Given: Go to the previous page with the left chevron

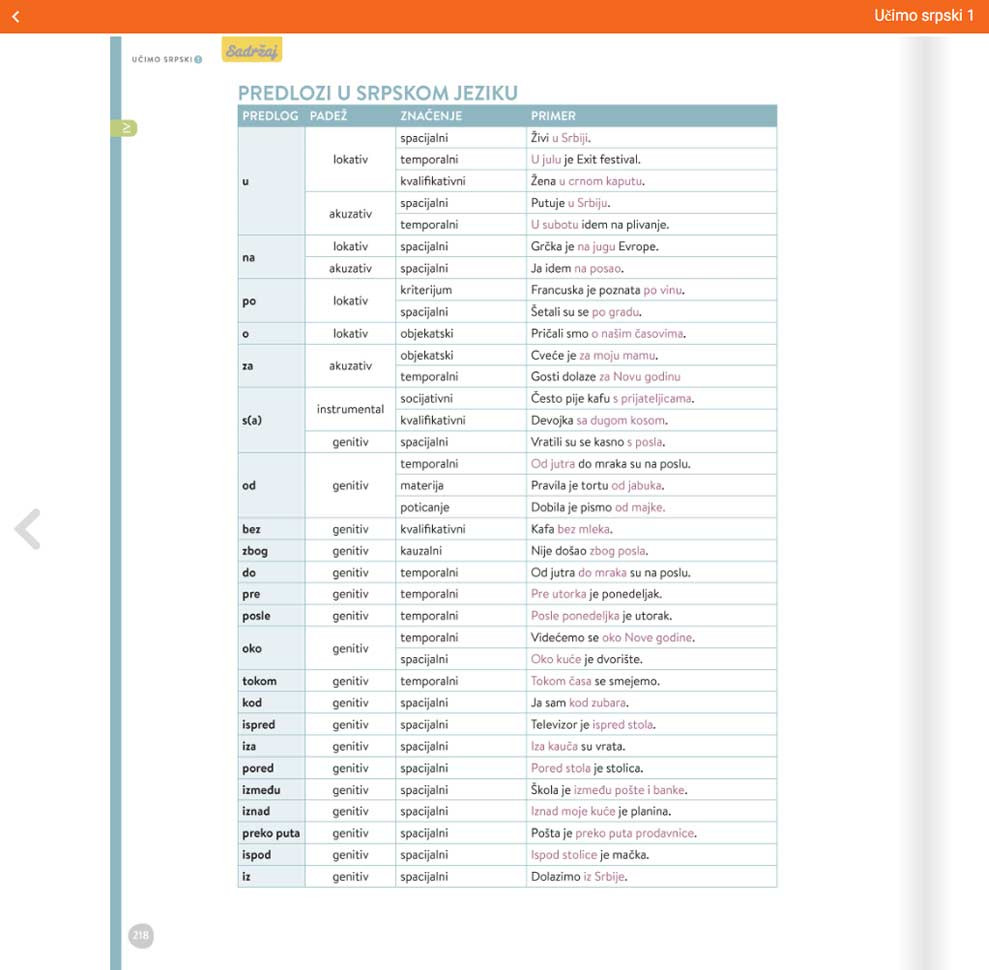Looking at the screenshot, I should tap(28, 529).
